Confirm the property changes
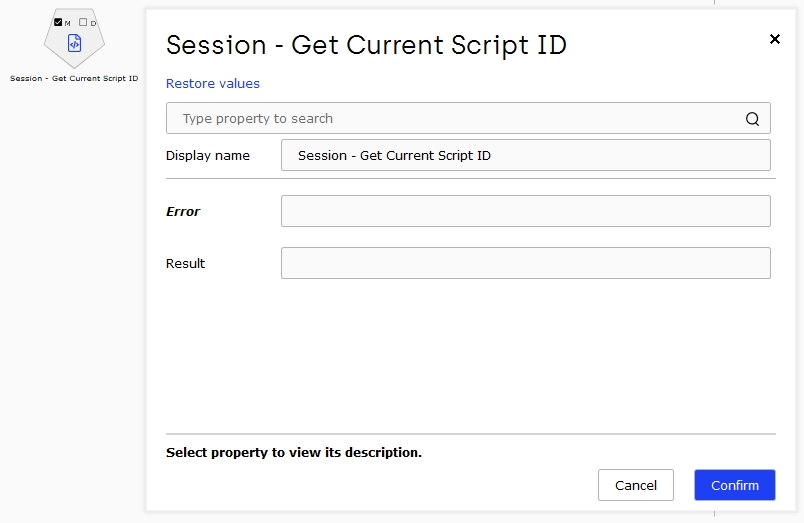The width and height of the screenshot is (804, 523). coord(735,485)
